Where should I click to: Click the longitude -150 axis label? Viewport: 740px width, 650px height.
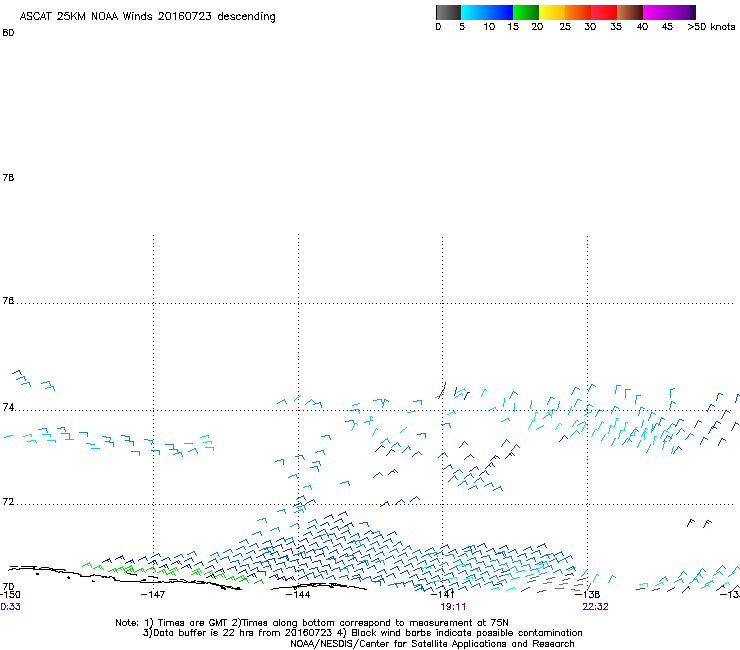(10, 594)
